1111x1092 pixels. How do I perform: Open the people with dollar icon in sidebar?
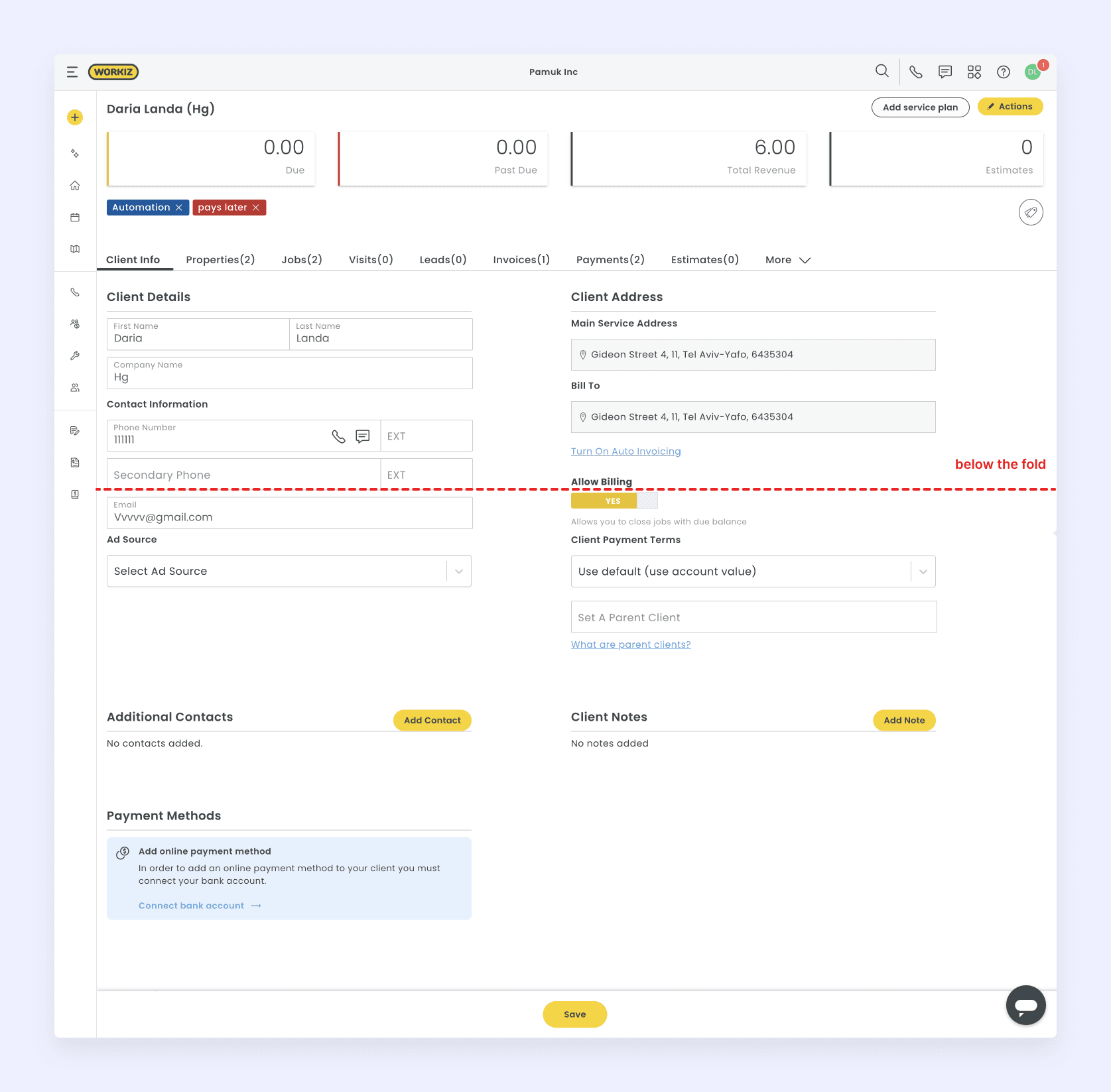coord(75,324)
